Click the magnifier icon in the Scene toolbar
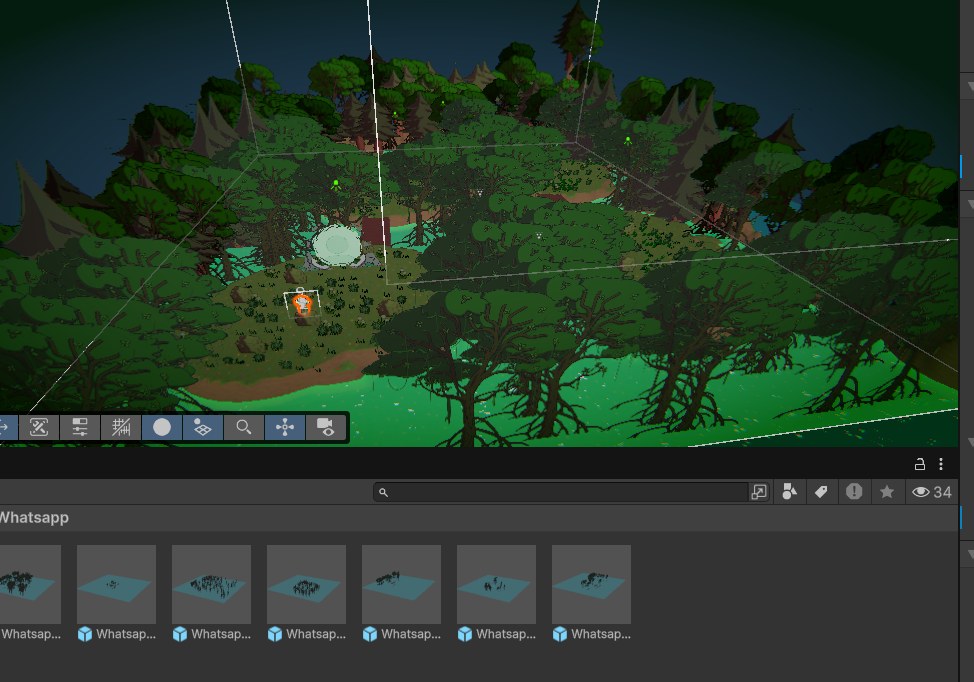Image resolution: width=974 pixels, height=682 pixels. coord(244,427)
